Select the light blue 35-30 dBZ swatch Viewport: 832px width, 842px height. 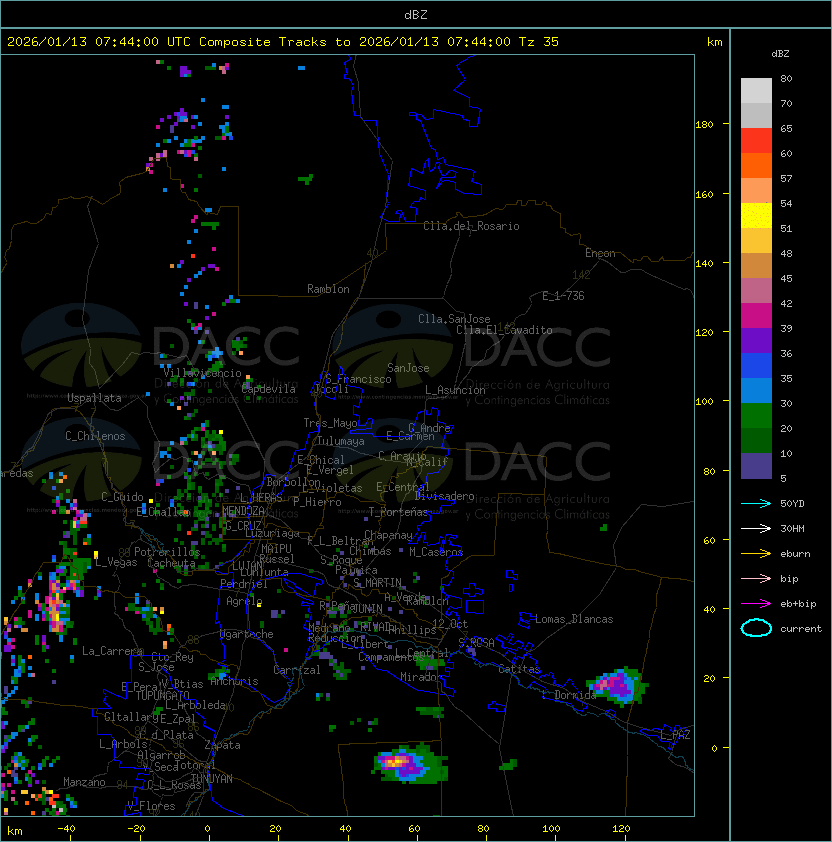pos(756,390)
